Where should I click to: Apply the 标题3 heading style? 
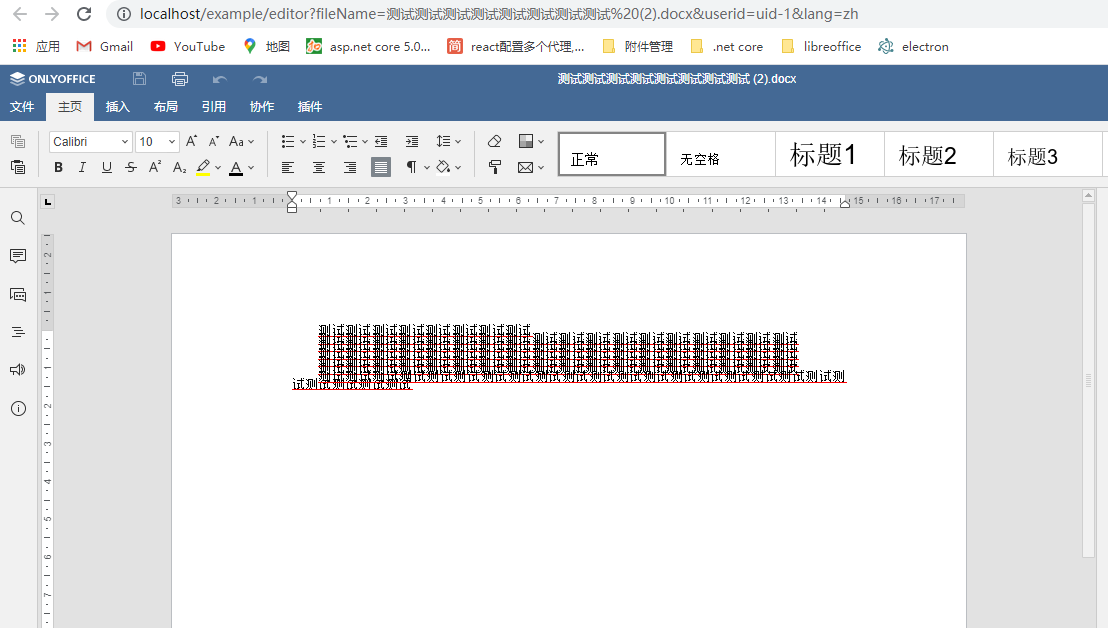coord(1047,154)
